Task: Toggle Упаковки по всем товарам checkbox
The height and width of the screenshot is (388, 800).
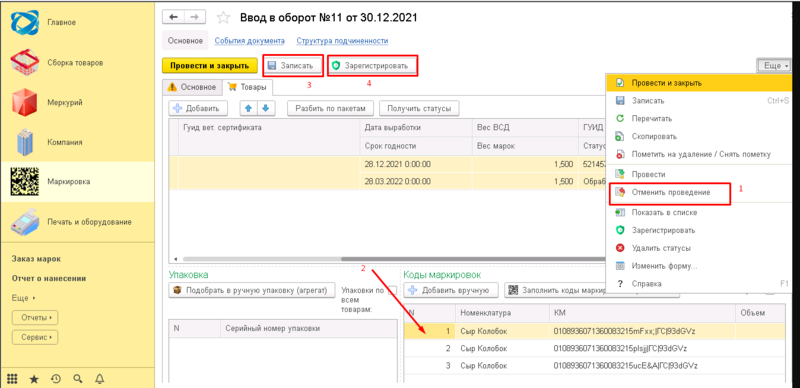Action: point(392,291)
